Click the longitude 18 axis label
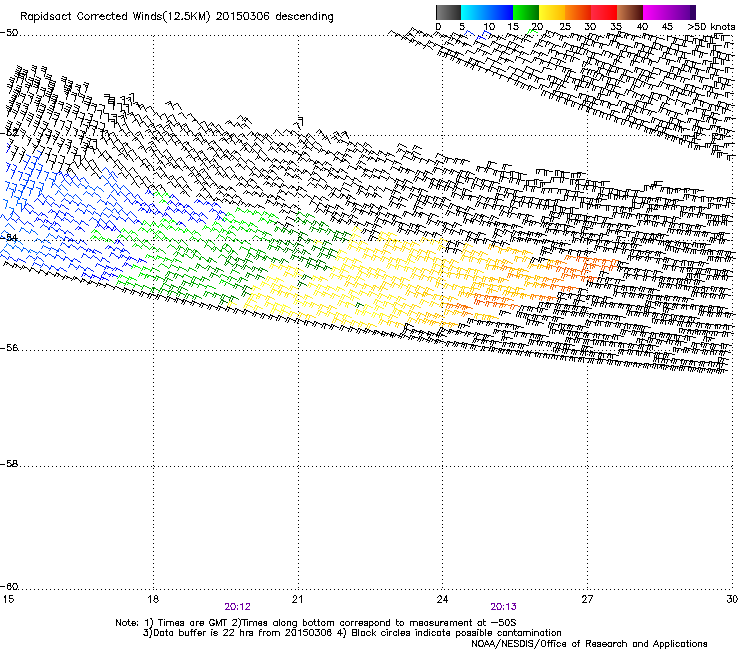 coord(152,599)
